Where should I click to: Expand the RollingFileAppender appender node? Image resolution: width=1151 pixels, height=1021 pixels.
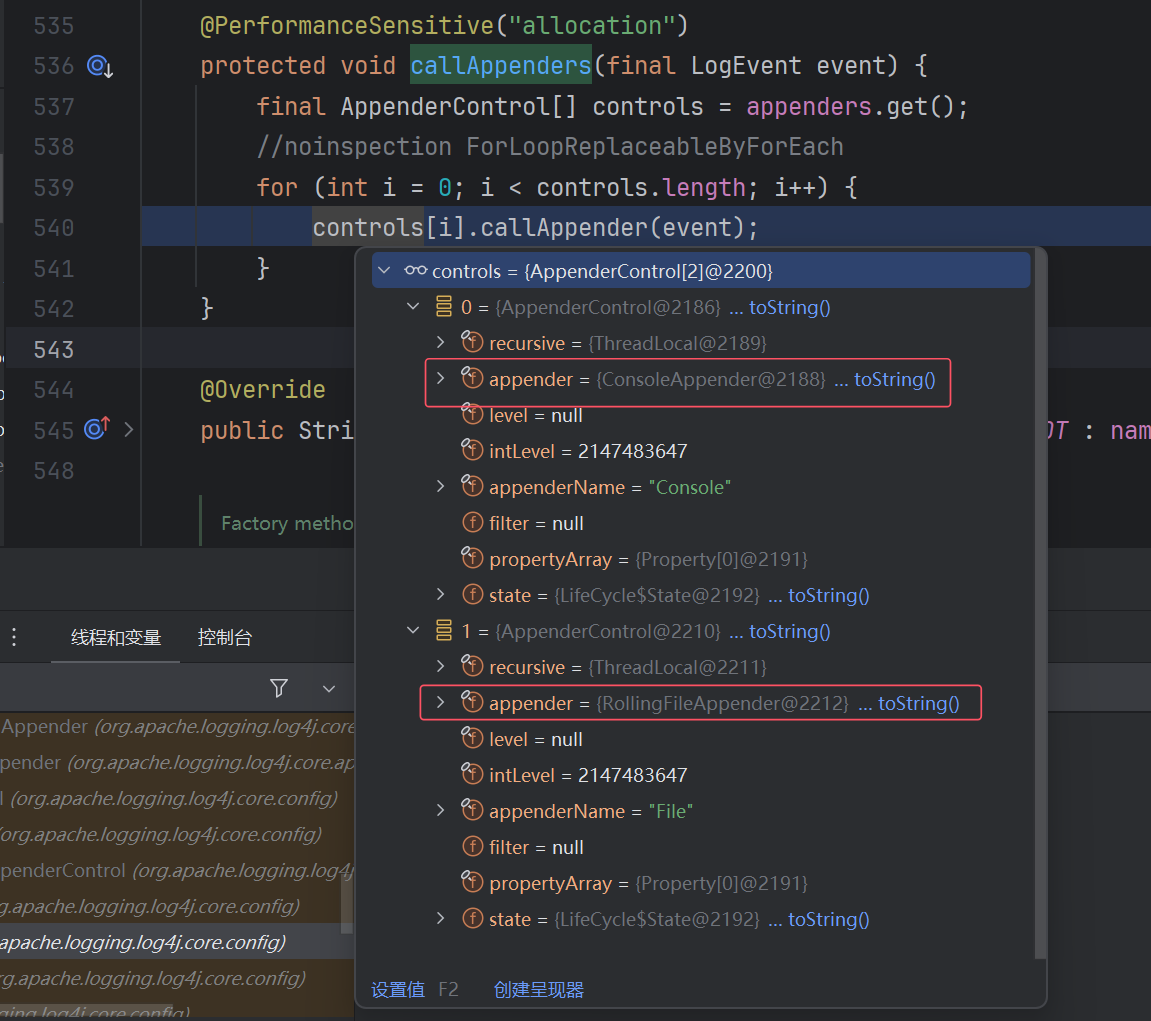440,703
